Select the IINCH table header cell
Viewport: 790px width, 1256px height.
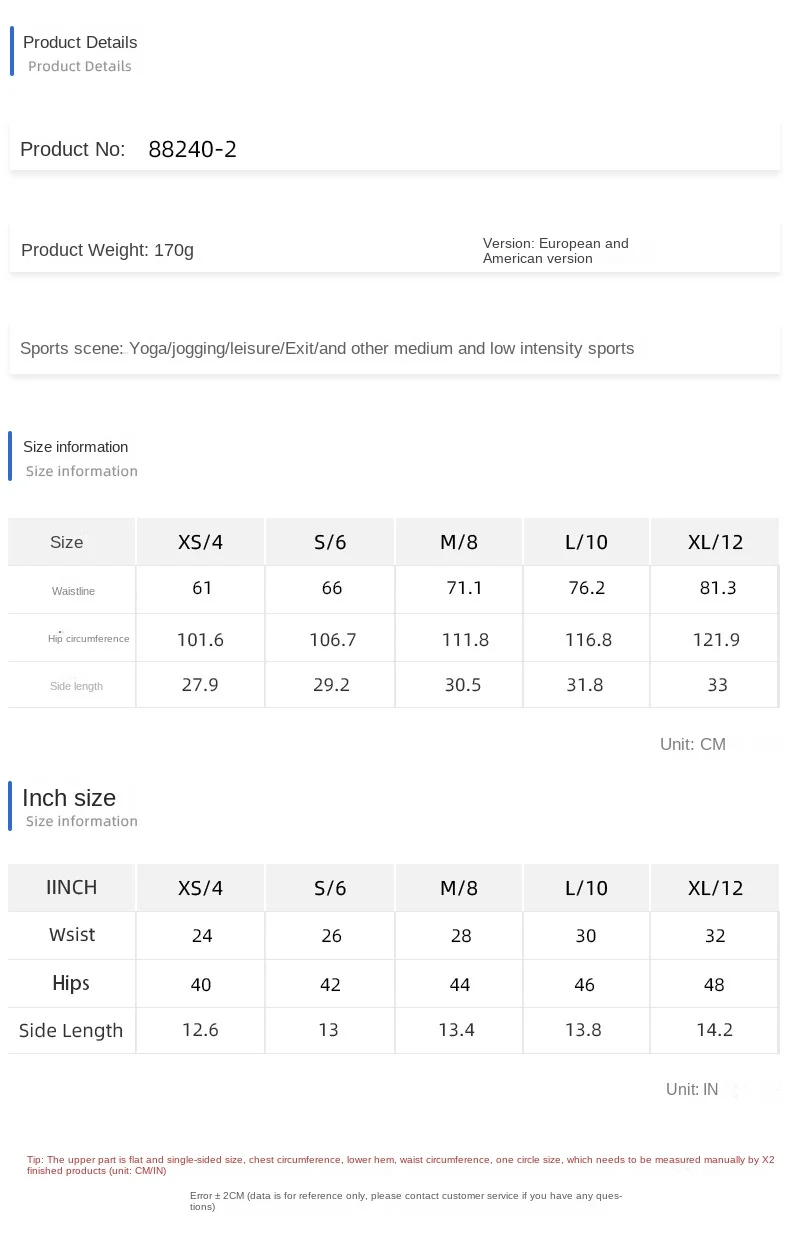tap(72, 887)
